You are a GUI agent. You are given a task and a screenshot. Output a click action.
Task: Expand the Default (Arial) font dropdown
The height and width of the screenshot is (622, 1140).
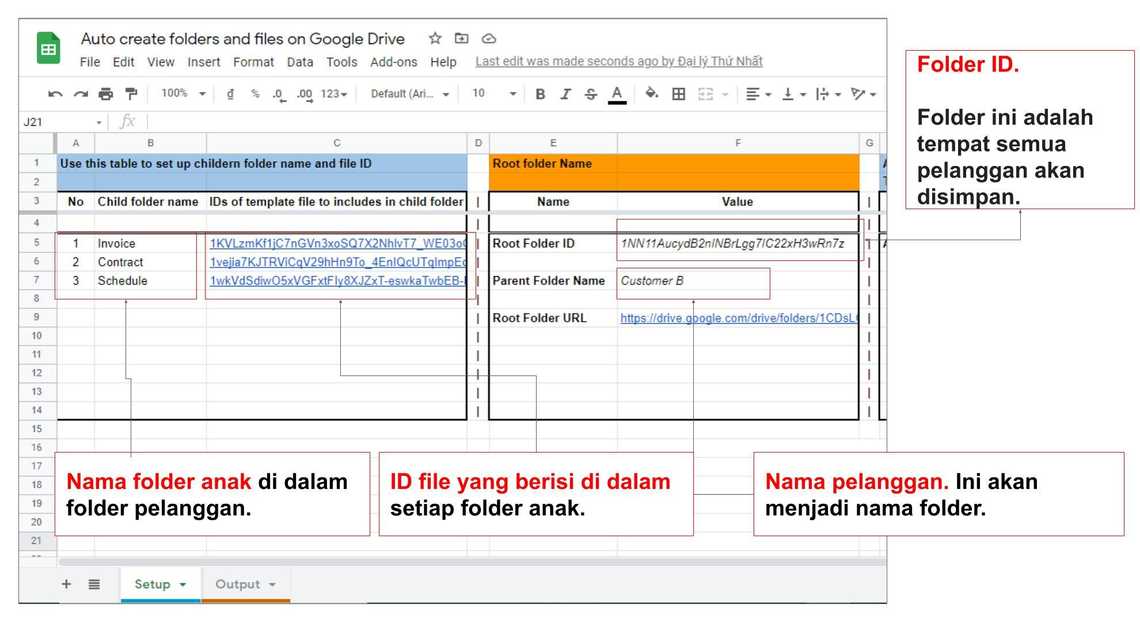[x=410, y=94]
